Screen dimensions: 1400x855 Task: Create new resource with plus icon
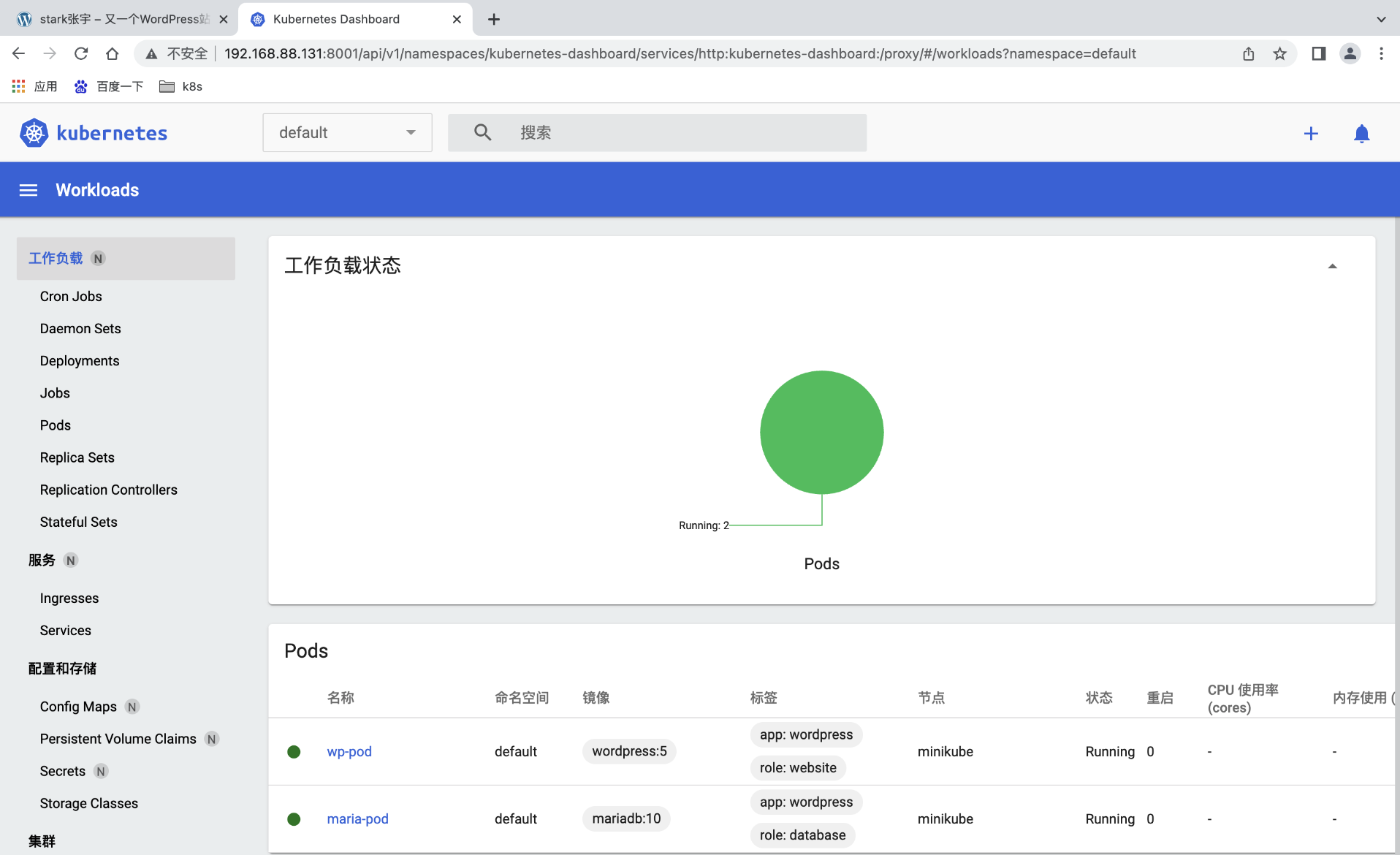(1311, 134)
